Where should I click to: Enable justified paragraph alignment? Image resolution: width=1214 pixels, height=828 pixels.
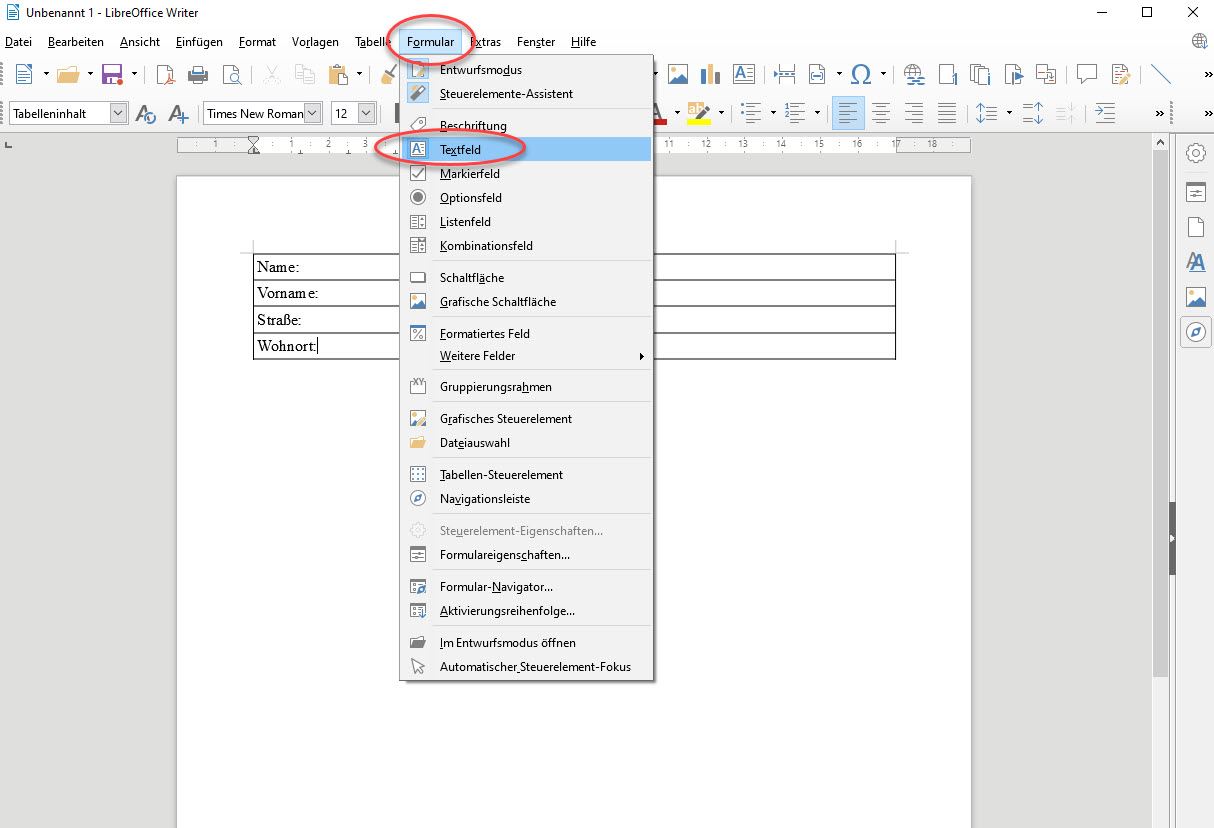(947, 113)
